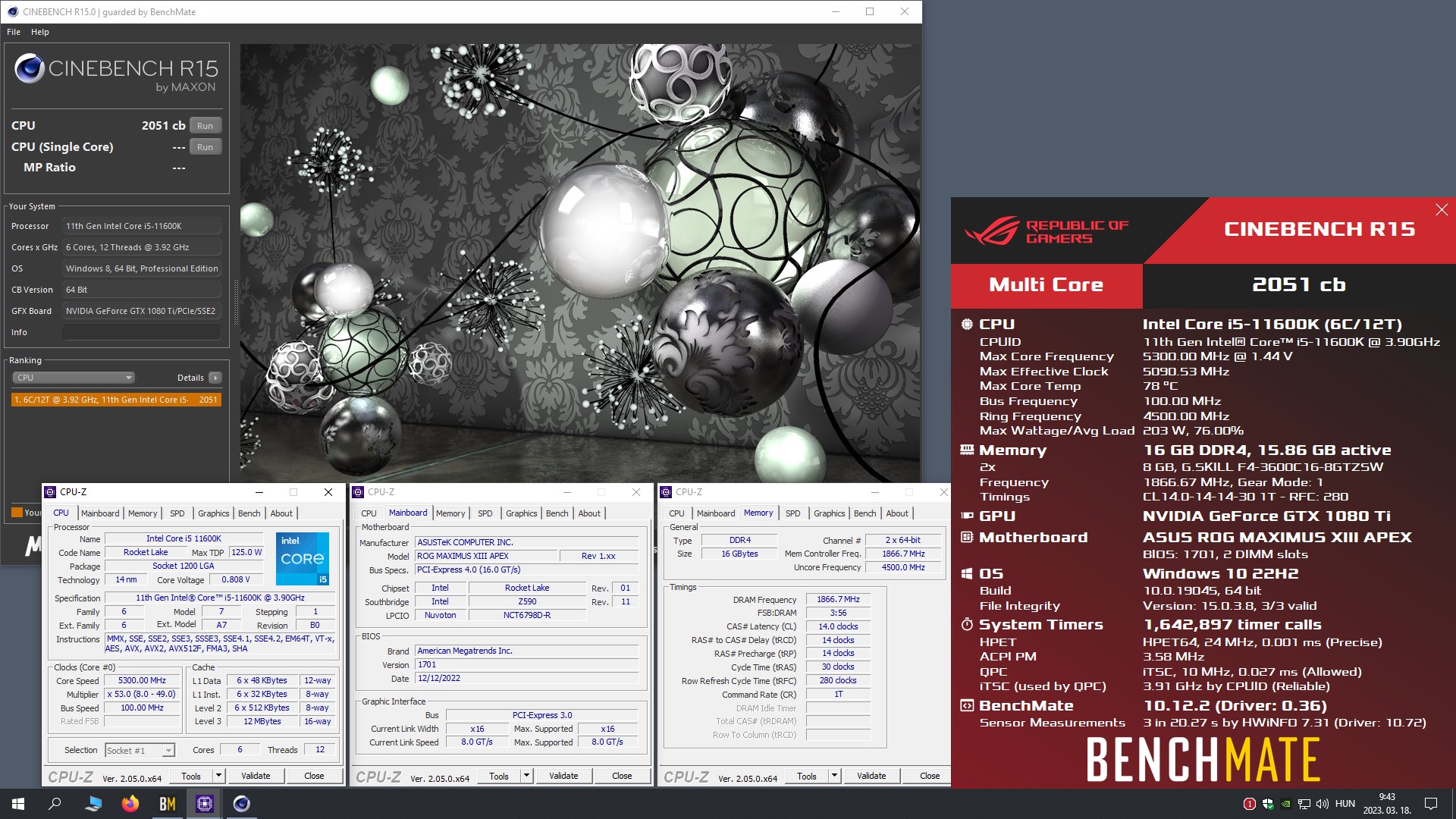Expand Tools arrow in Mainboard CPU-Z window

(526, 776)
